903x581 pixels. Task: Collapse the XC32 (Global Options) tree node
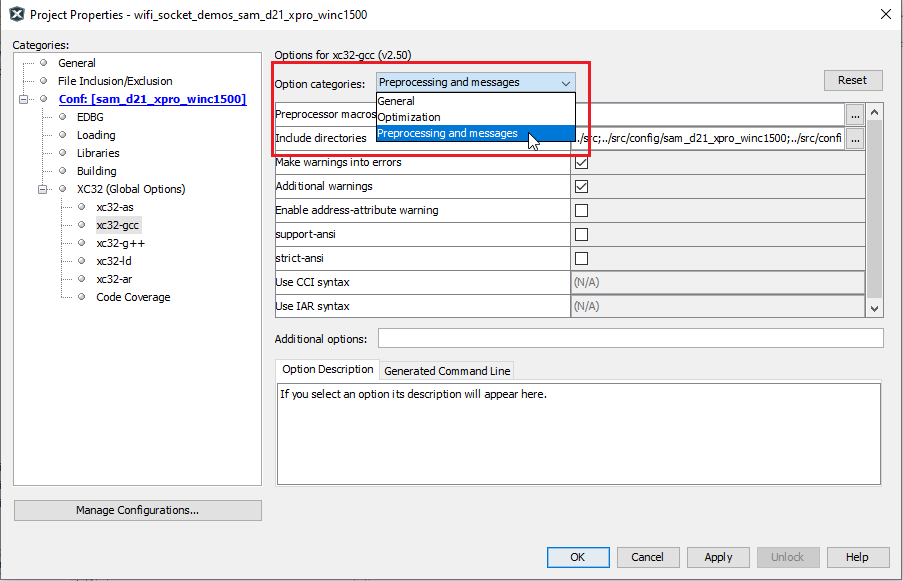(x=42, y=188)
